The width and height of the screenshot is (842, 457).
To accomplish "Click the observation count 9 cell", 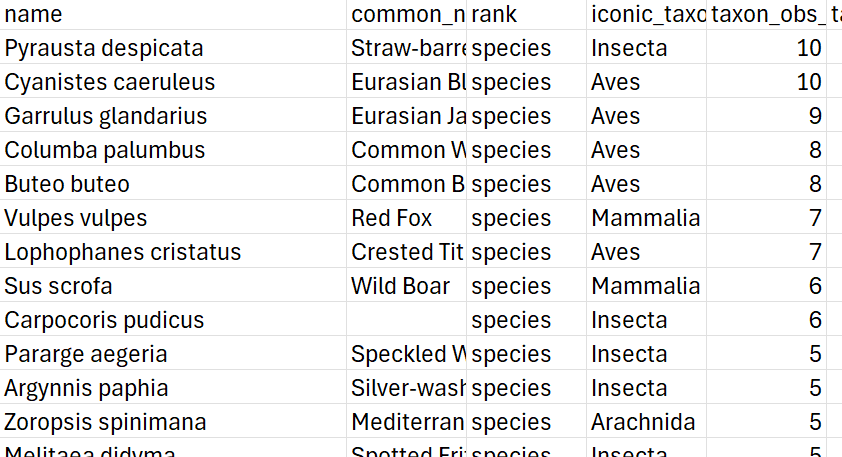I will point(767,116).
